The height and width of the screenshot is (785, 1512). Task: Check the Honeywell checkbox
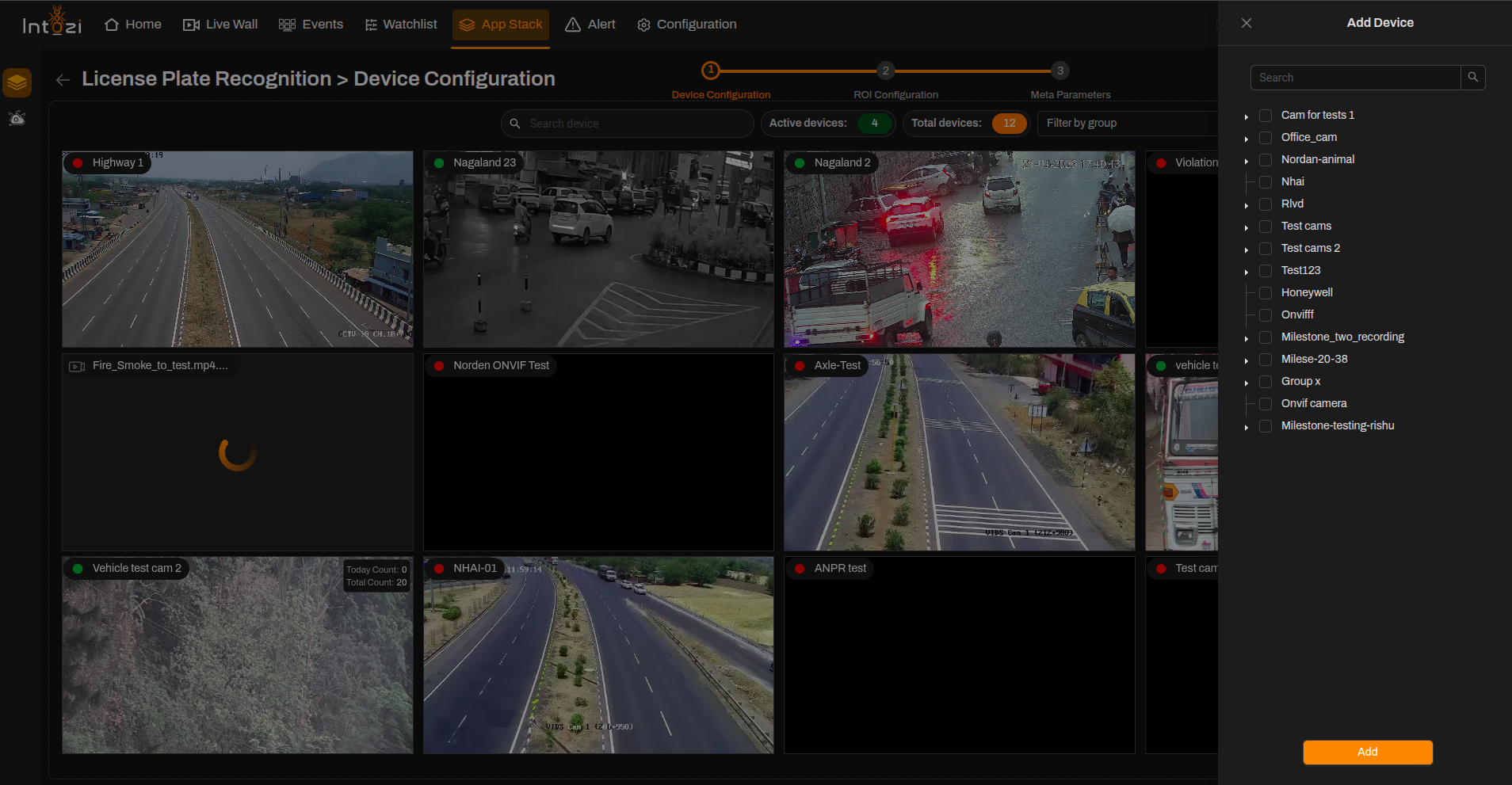click(1266, 293)
